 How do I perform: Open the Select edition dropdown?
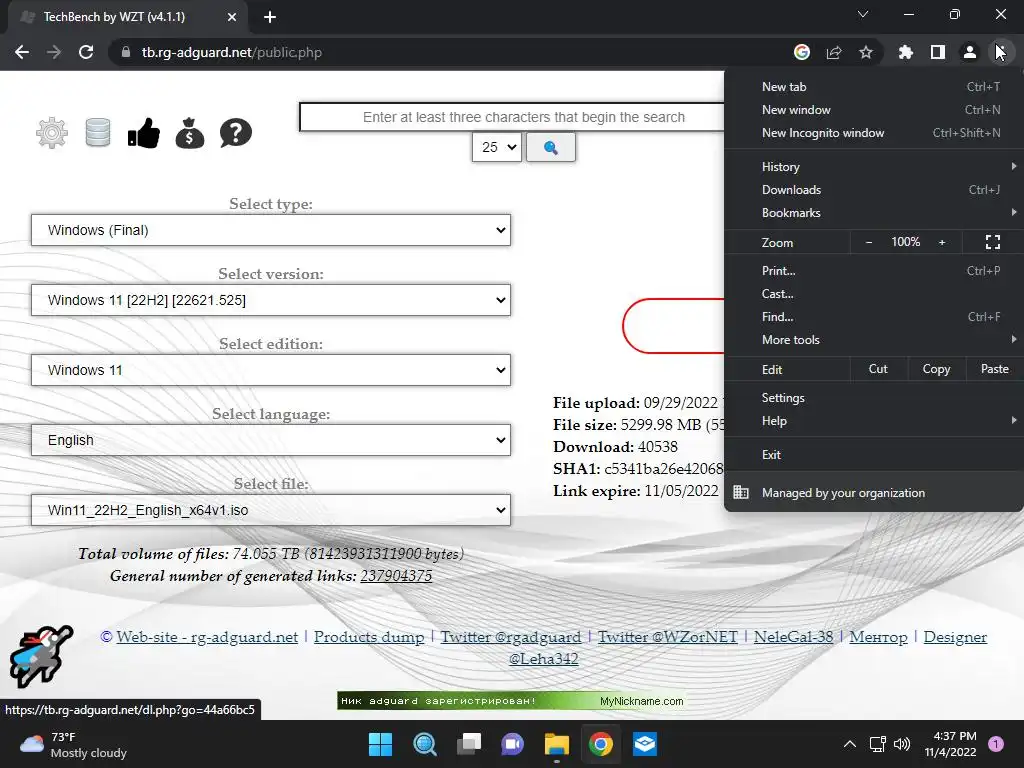pos(271,370)
